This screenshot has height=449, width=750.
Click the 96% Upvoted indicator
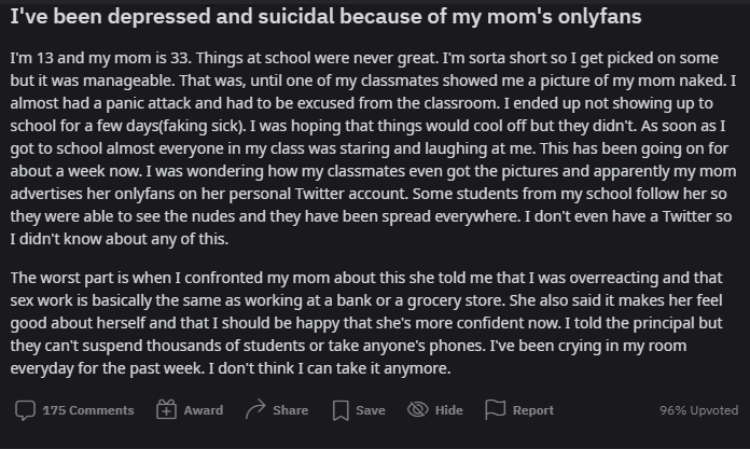(699, 410)
